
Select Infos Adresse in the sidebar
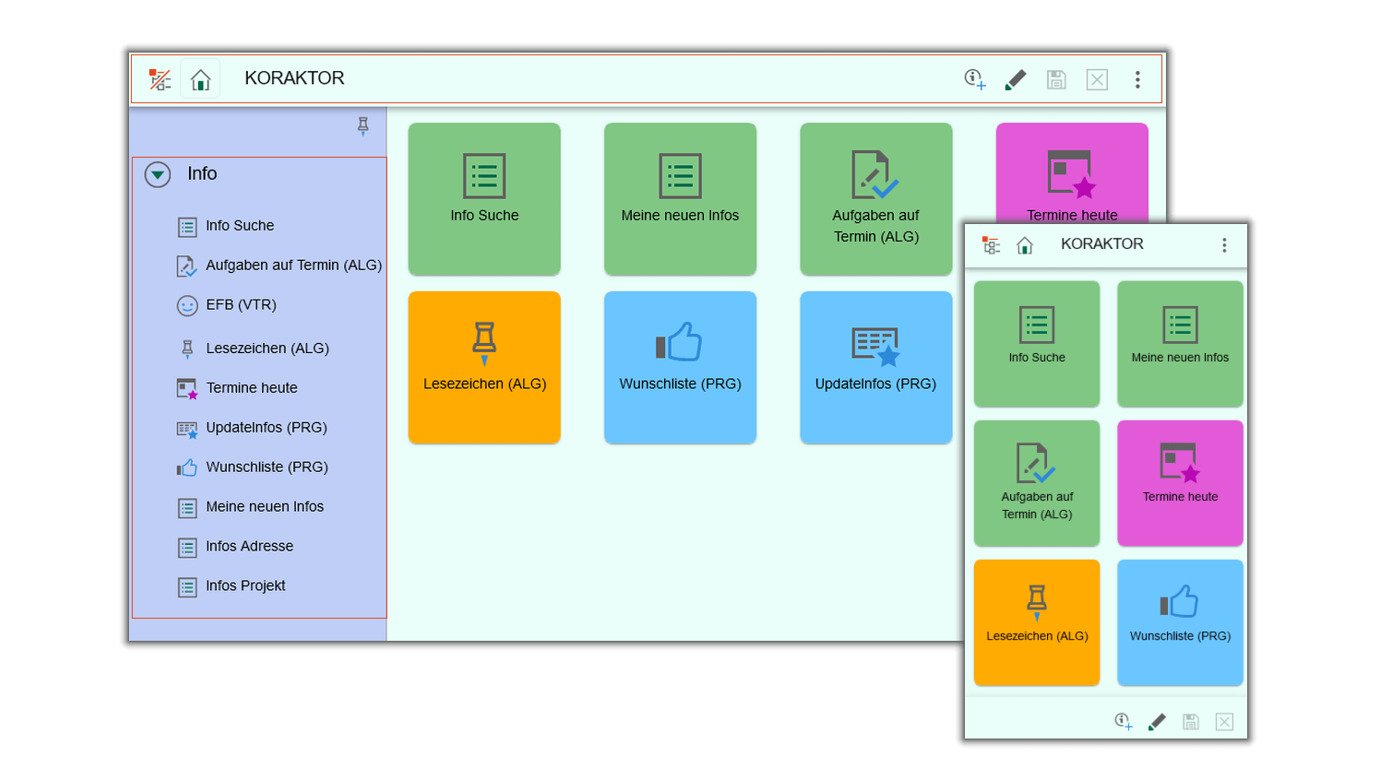(x=249, y=546)
